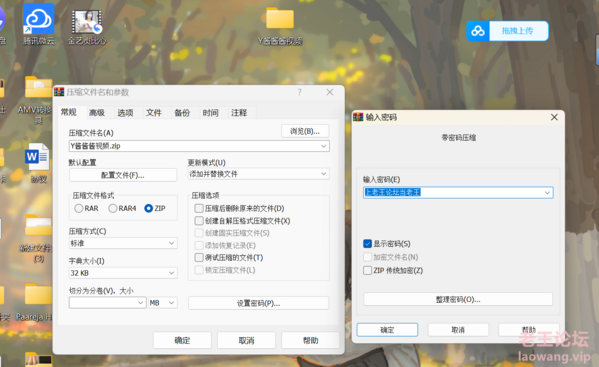Open the 压缩方式 dropdown
The image size is (599, 367).
coord(123,243)
